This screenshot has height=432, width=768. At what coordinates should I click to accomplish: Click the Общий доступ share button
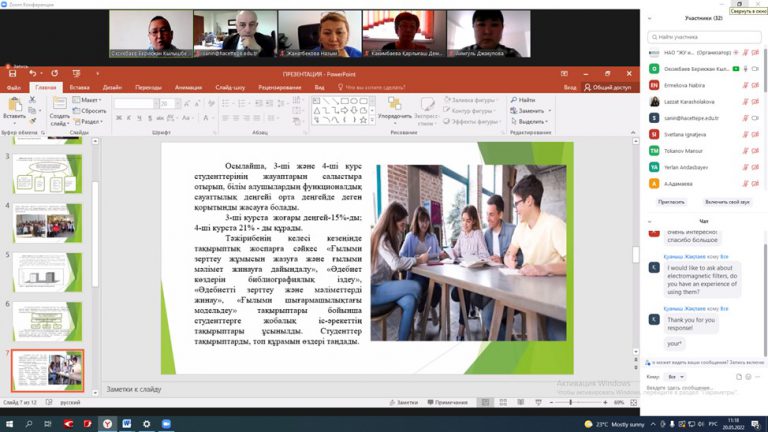click(x=608, y=87)
